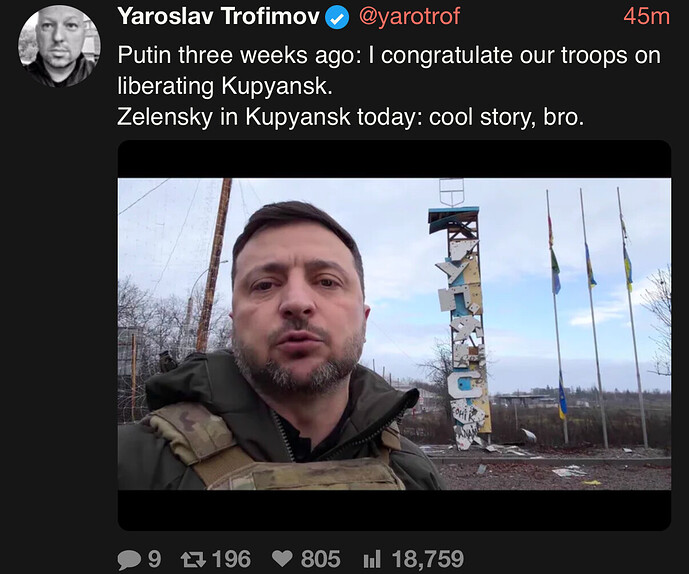Click the reply speech bubble icon
This screenshot has width=689, height=574.
point(129,559)
